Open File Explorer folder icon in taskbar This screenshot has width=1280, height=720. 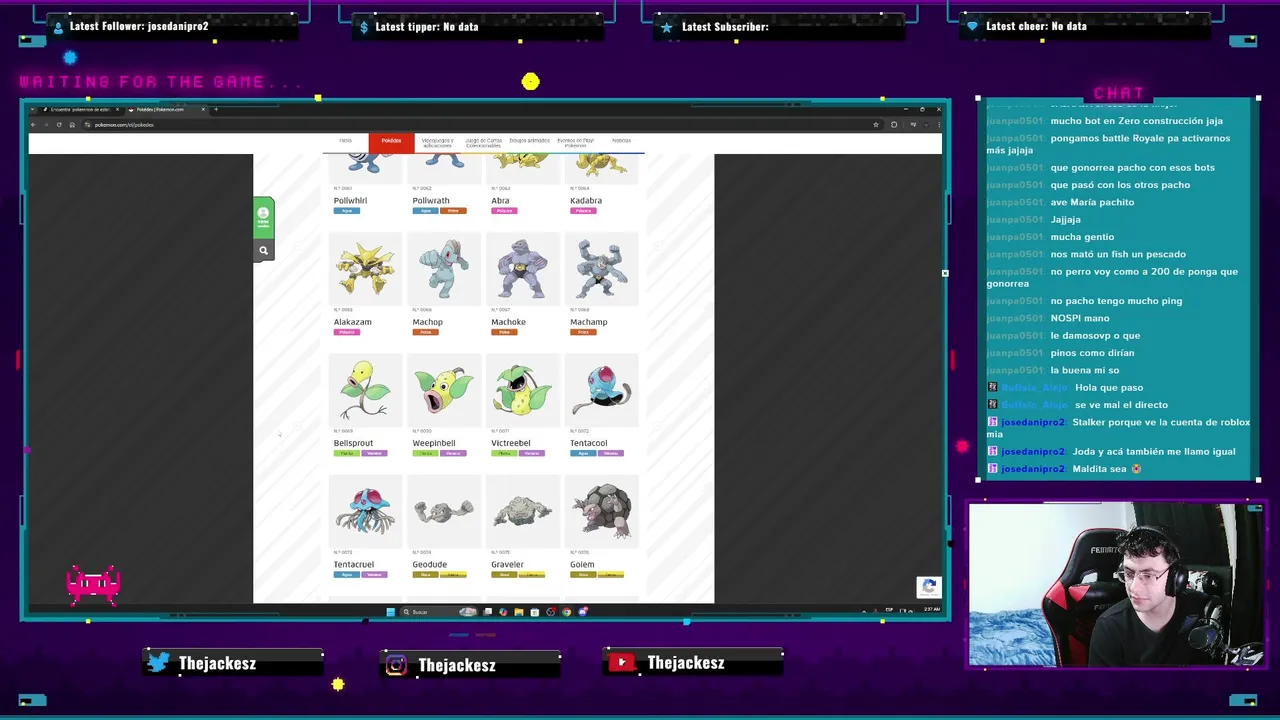click(518, 612)
